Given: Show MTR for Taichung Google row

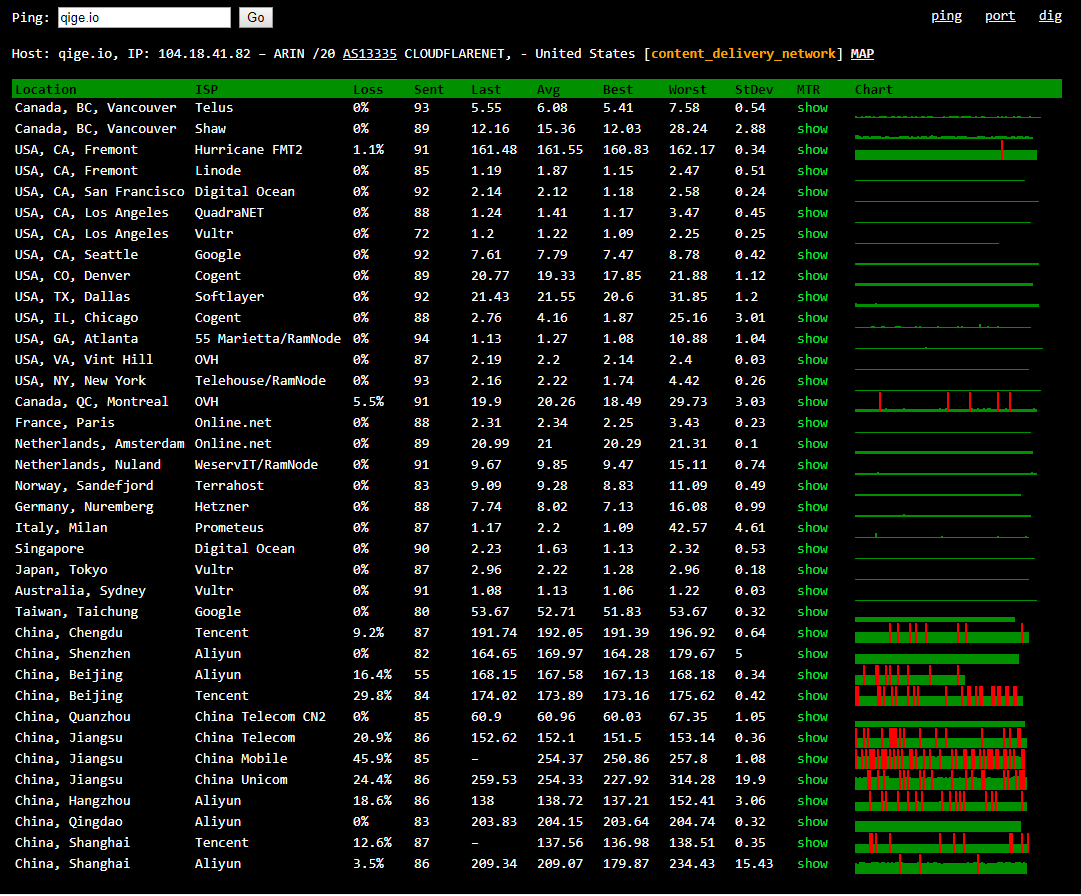Looking at the screenshot, I should [x=812, y=612].
